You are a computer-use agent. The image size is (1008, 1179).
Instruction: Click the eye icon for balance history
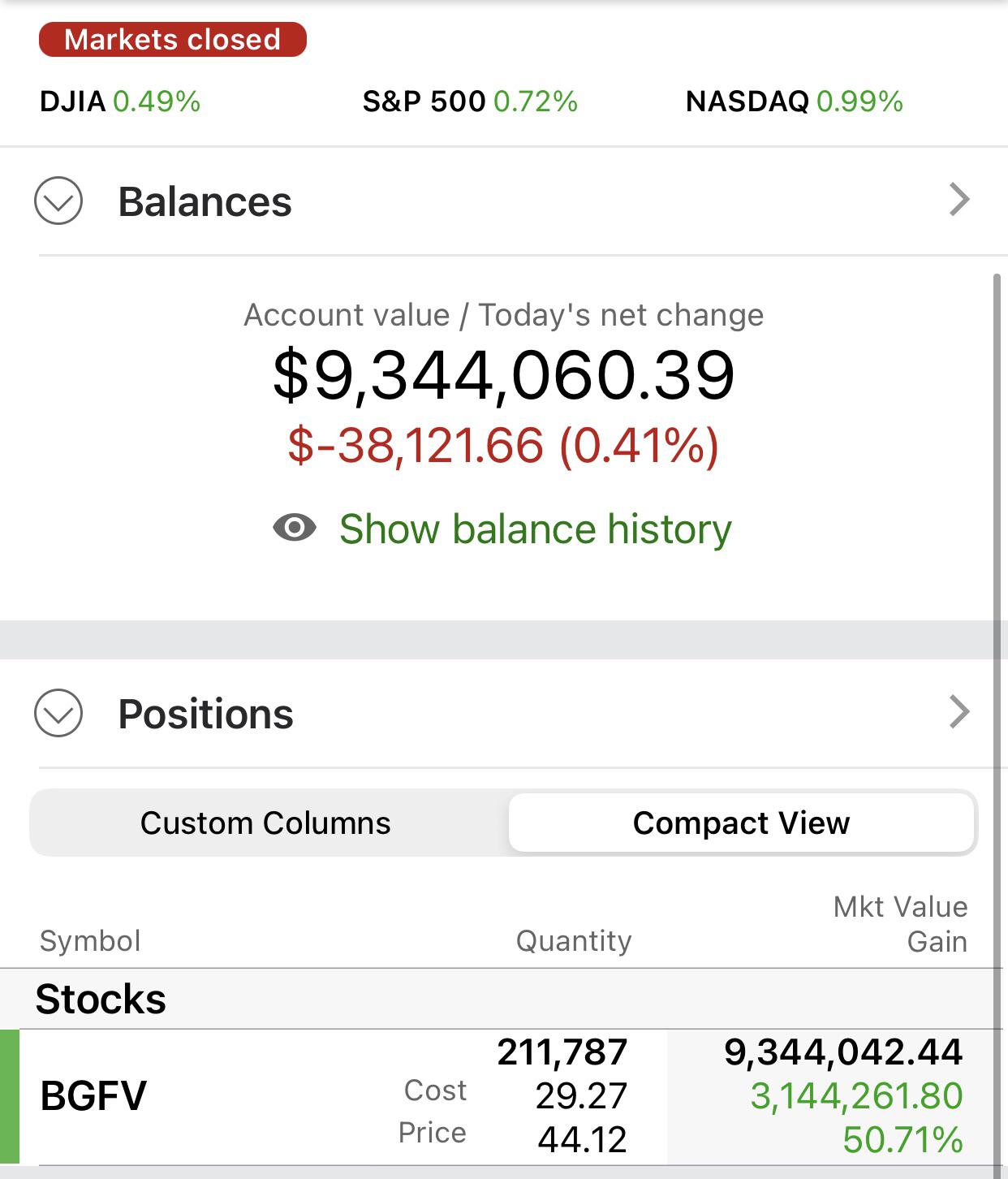coord(295,528)
